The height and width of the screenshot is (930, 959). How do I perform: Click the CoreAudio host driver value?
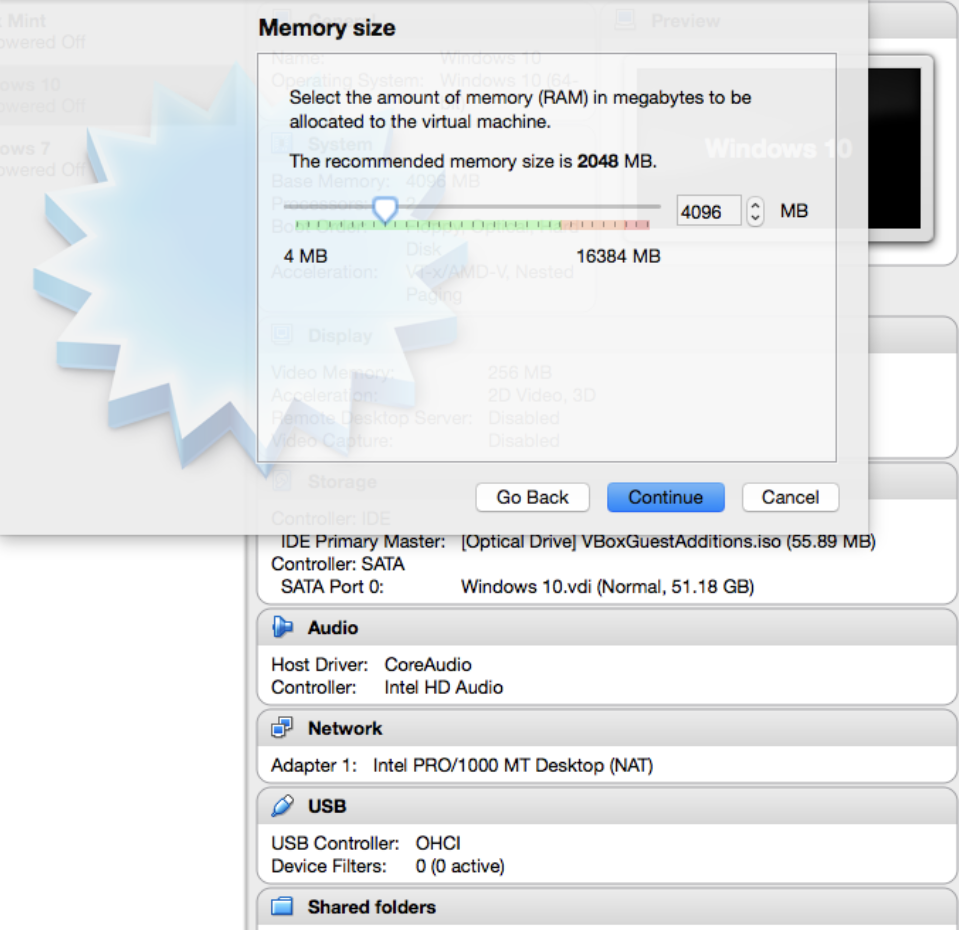[428, 665]
